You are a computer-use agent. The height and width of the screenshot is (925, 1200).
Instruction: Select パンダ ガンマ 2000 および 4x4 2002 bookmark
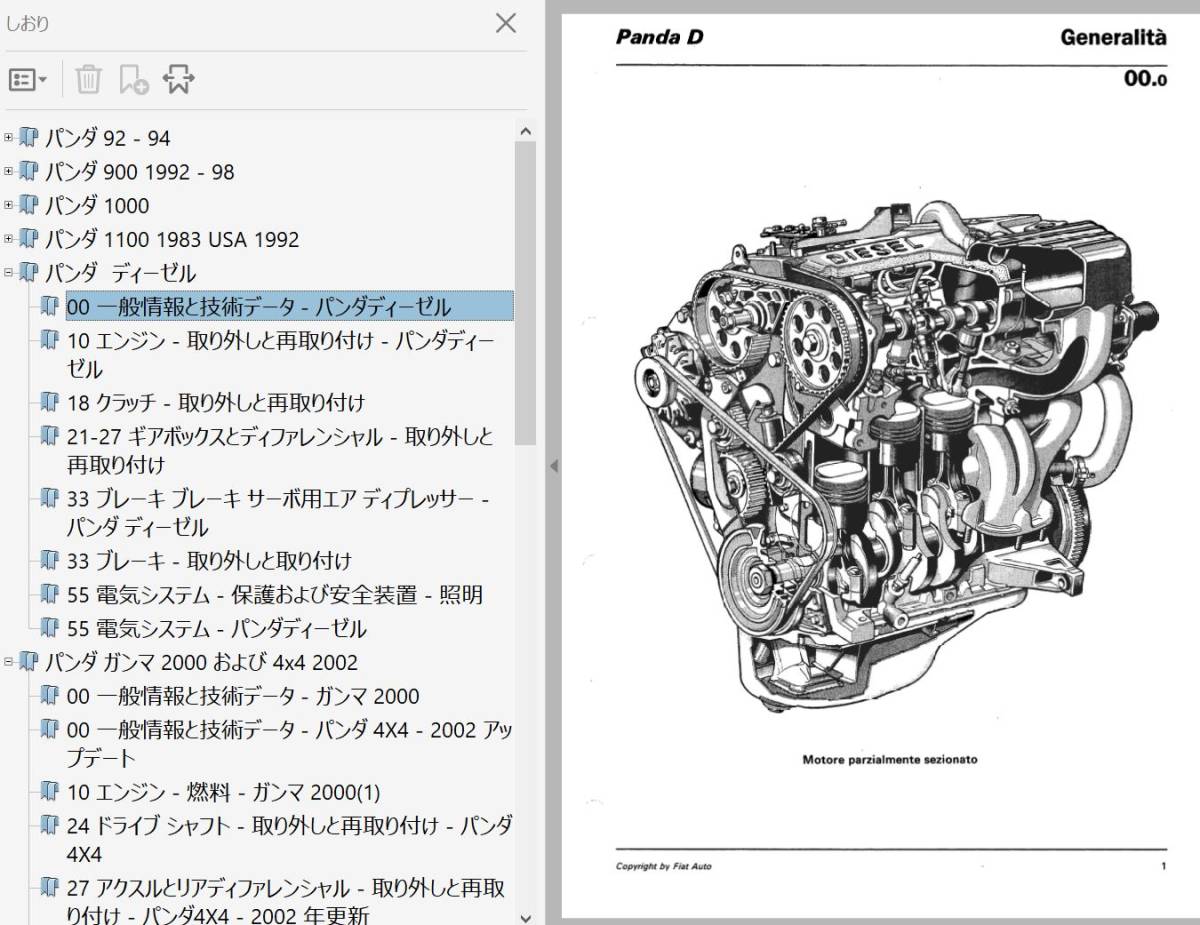[201, 662]
